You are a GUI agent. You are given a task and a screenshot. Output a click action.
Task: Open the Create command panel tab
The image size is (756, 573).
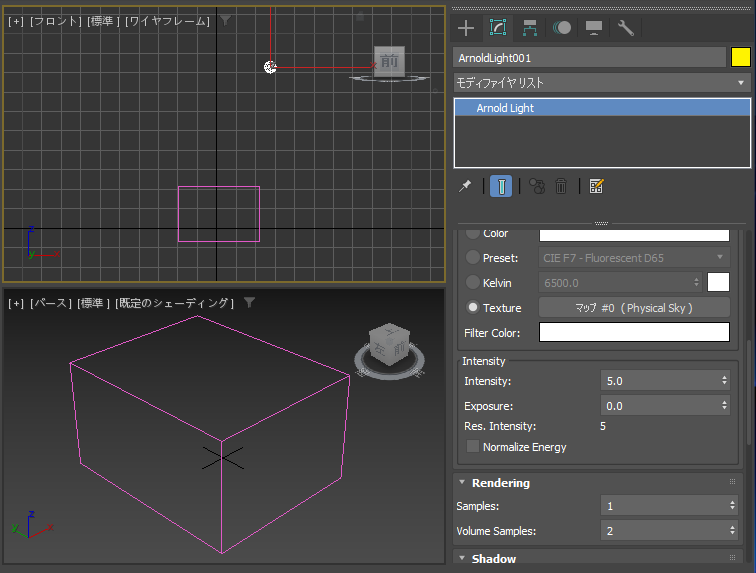pyautogui.click(x=466, y=28)
